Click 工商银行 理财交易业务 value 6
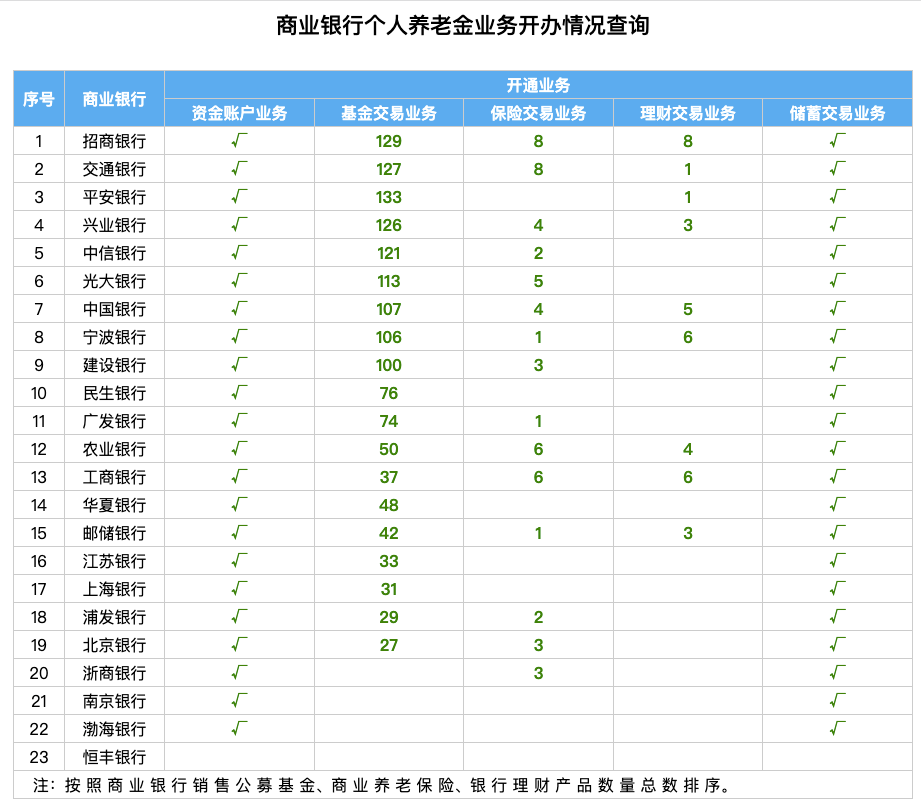This screenshot has width=921, height=810. [x=688, y=477]
